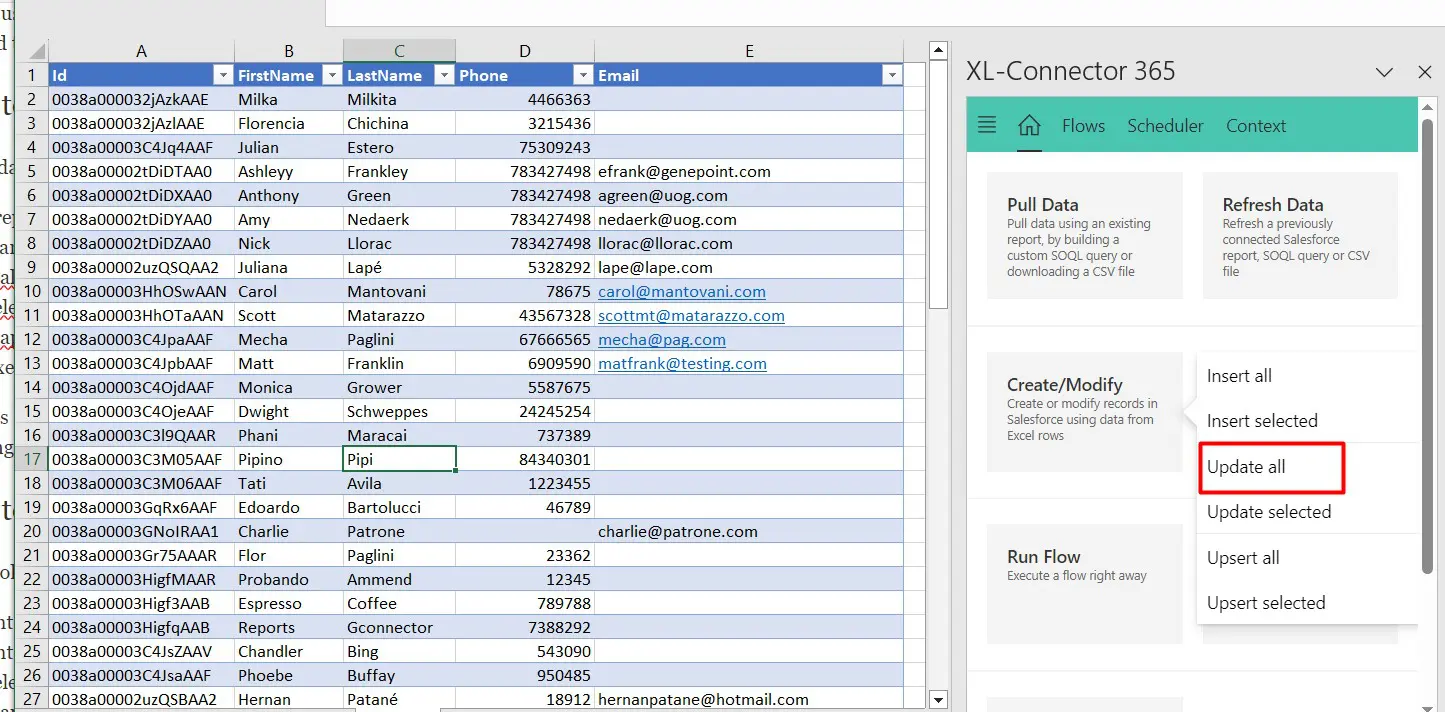Image resolution: width=1445 pixels, height=712 pixels.
Task: Switch to the Flows tab
Action: (x=1083, y=126)
